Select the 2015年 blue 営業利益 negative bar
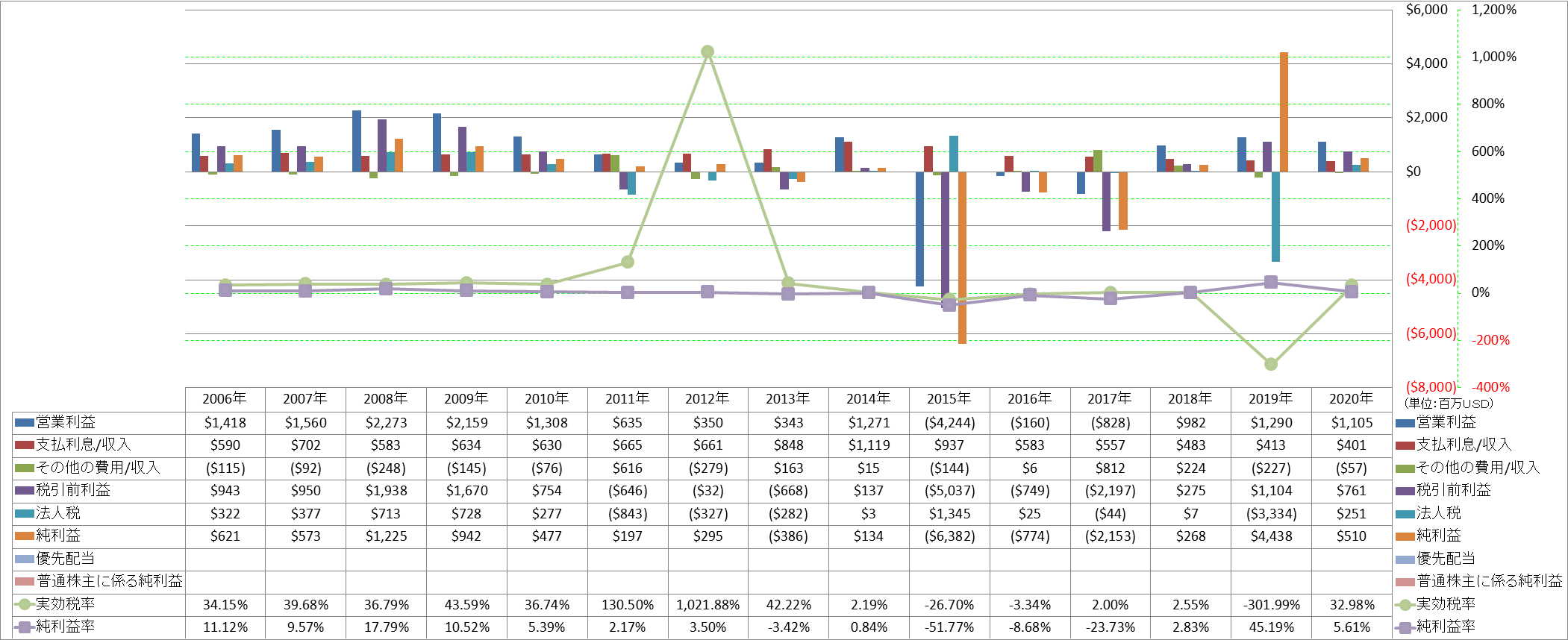This screenshot has width=1568, height=640. click(919, 229)
